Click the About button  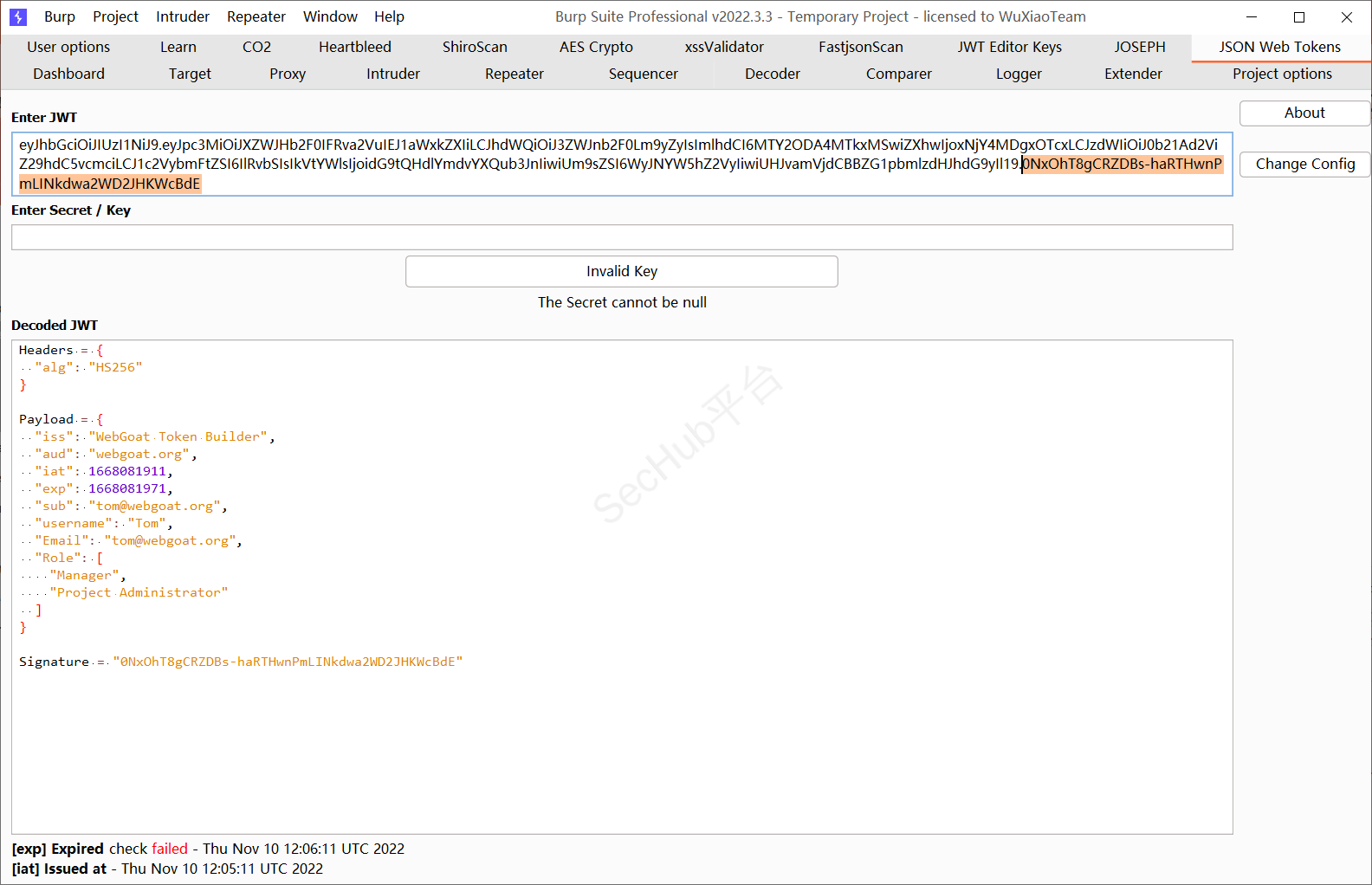point(1304,113)
